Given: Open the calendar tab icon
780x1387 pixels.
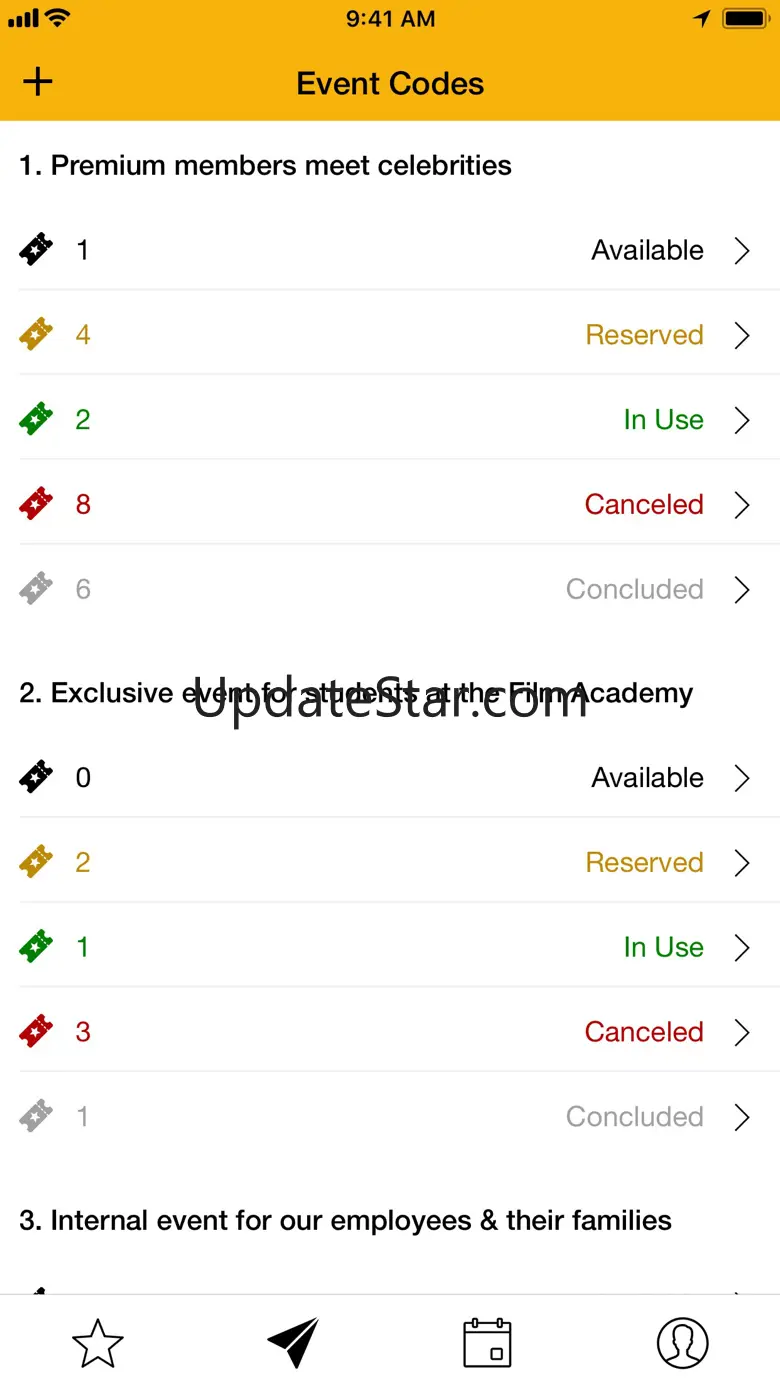Looking at the screenshot, I should (x=487, y=1342).
